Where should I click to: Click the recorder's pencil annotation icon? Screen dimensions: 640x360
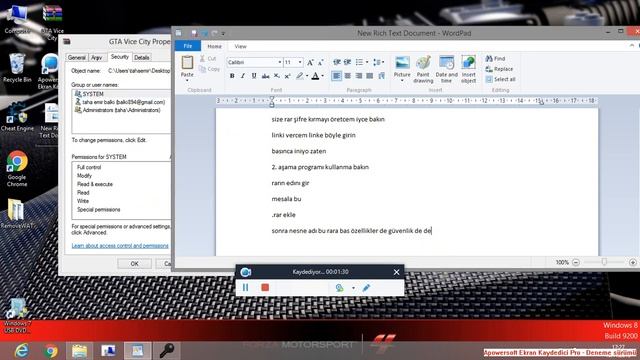click(366, 287)
